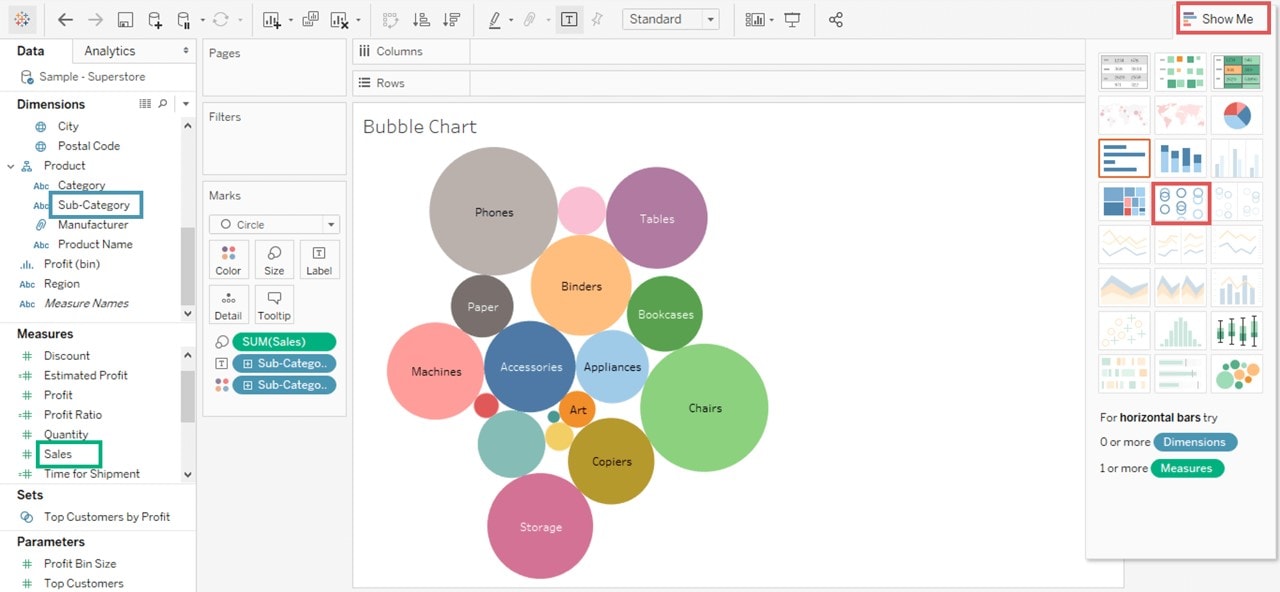1280x592 pixels.
Task: Select the packed bubbles chart in Show Me
Action: tap(1180, 200)
